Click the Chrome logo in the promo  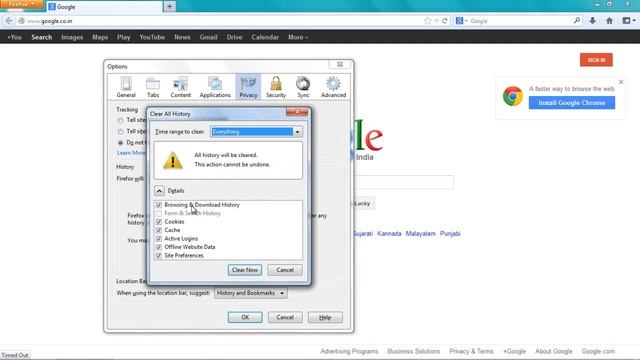pos(513,96)
